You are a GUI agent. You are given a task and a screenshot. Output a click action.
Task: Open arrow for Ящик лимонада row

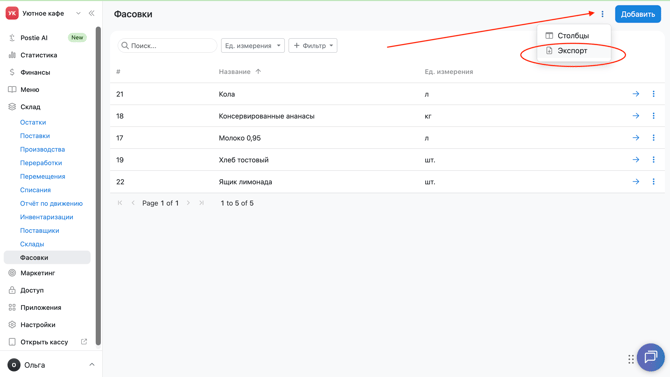(x=636, y=182)
